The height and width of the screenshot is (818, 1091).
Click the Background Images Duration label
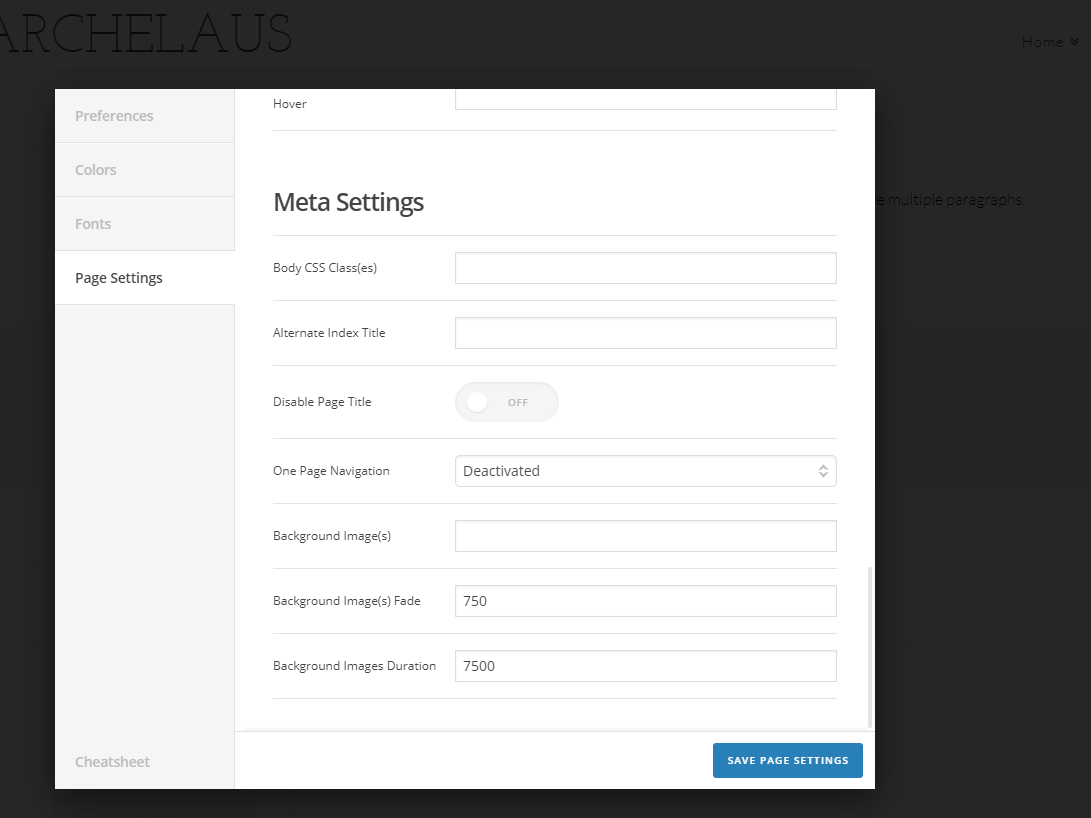pos(354,666)
